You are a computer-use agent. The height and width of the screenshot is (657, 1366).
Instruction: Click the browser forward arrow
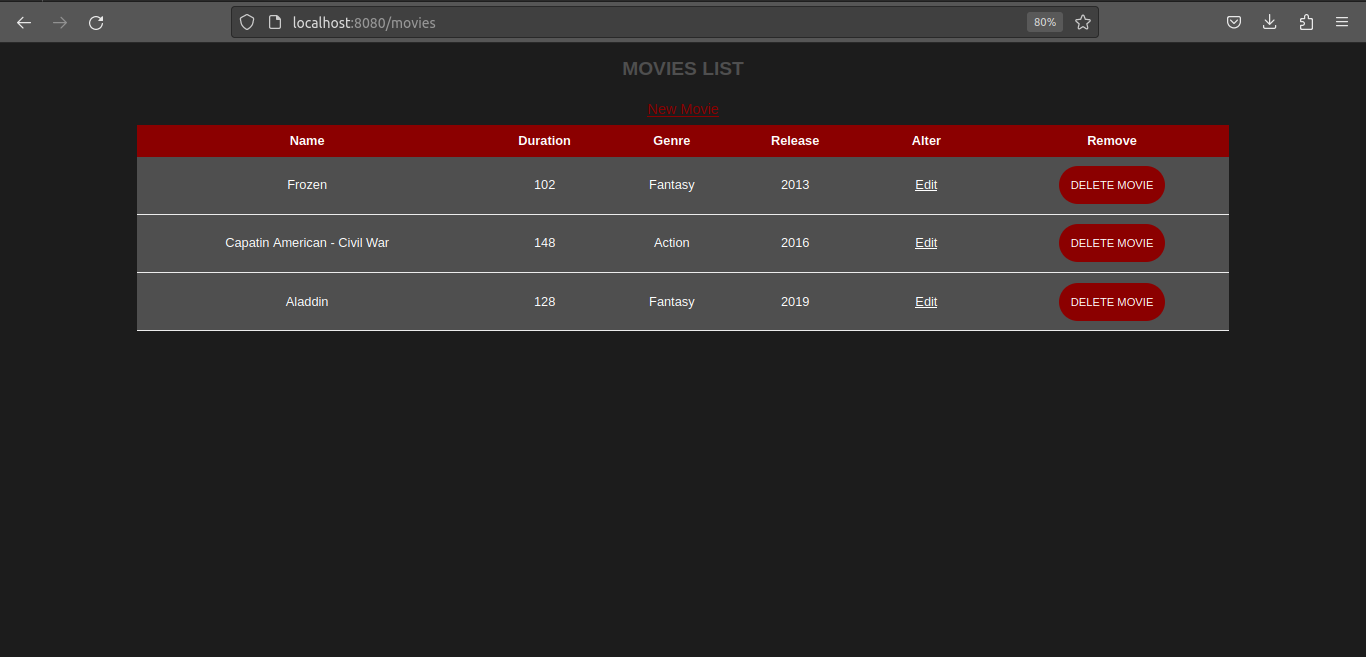(60, 22)
